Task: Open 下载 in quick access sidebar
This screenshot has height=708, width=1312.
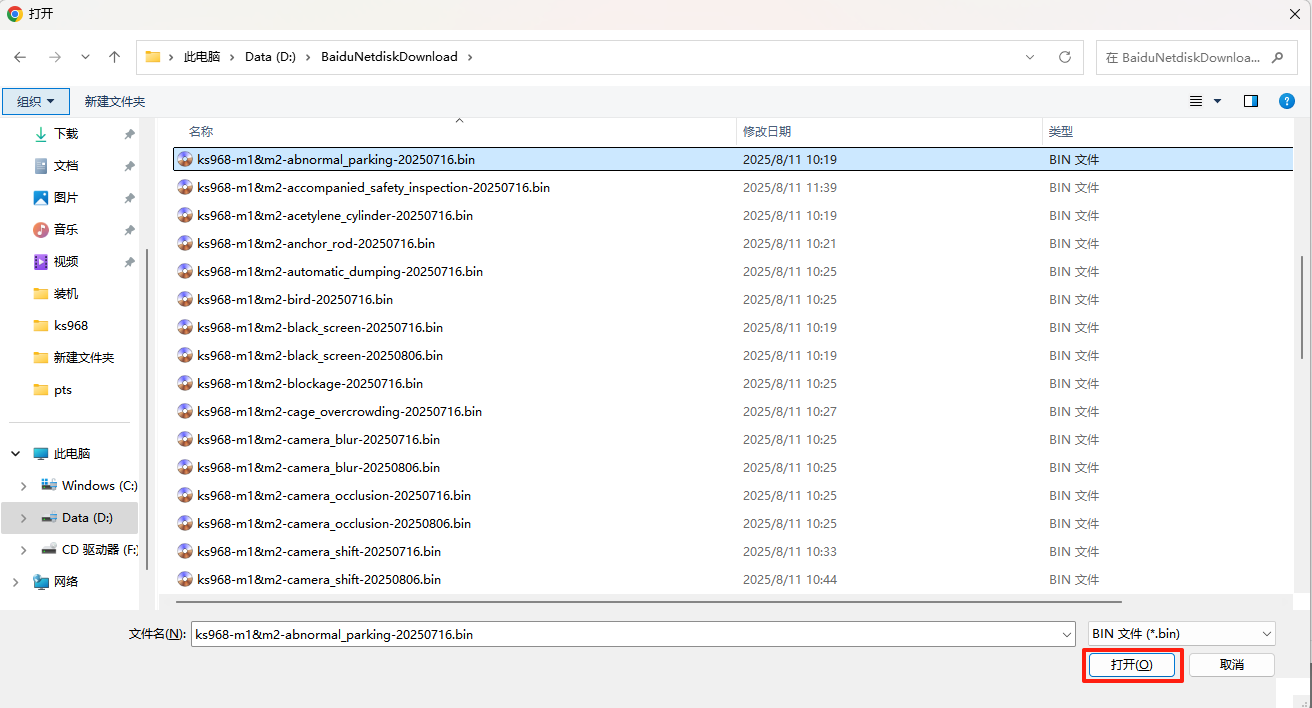Action: coord(66,133)
